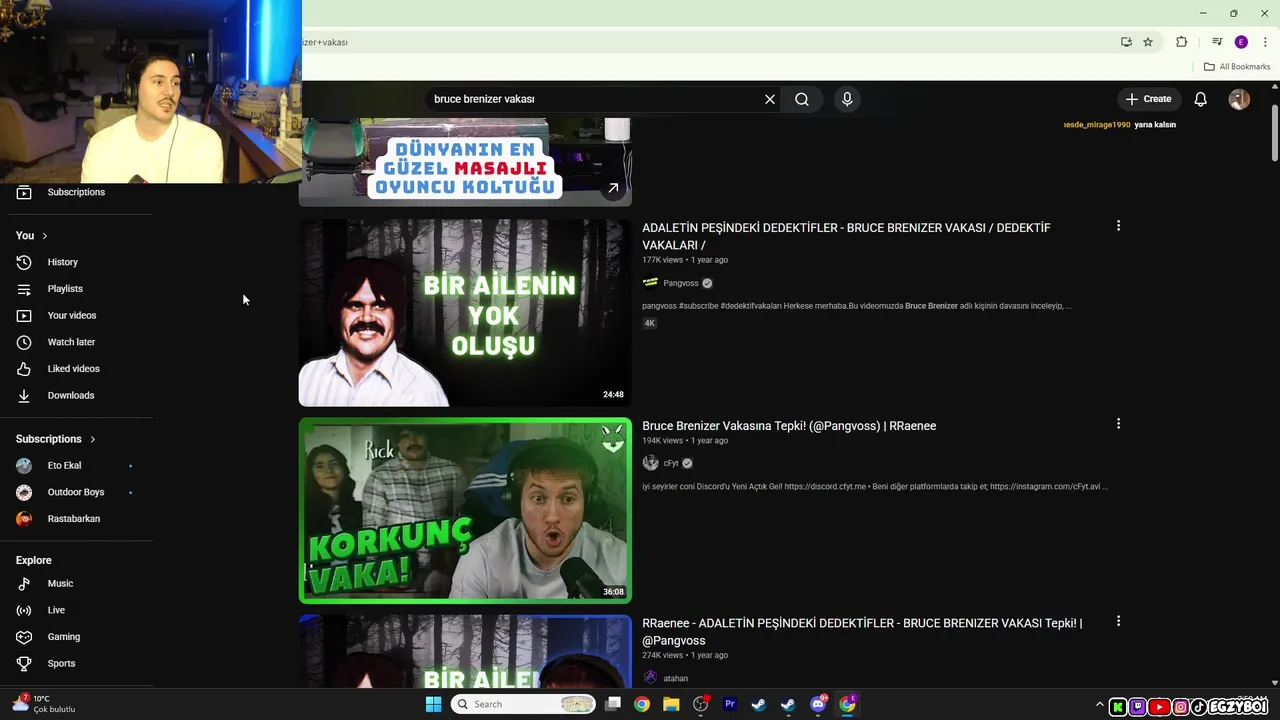
Task: Visit atahan channel
Action: pos(676,678)
